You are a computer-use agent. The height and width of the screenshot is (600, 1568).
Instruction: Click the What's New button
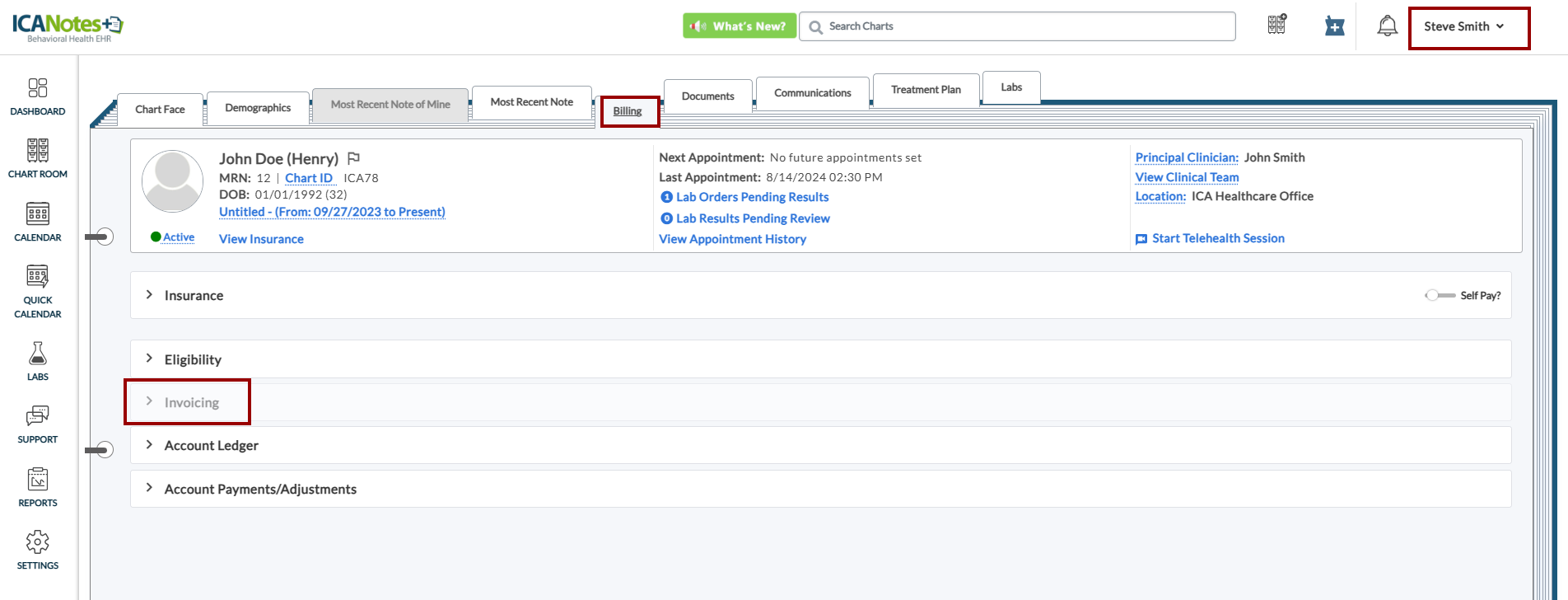tap(739, 26)
